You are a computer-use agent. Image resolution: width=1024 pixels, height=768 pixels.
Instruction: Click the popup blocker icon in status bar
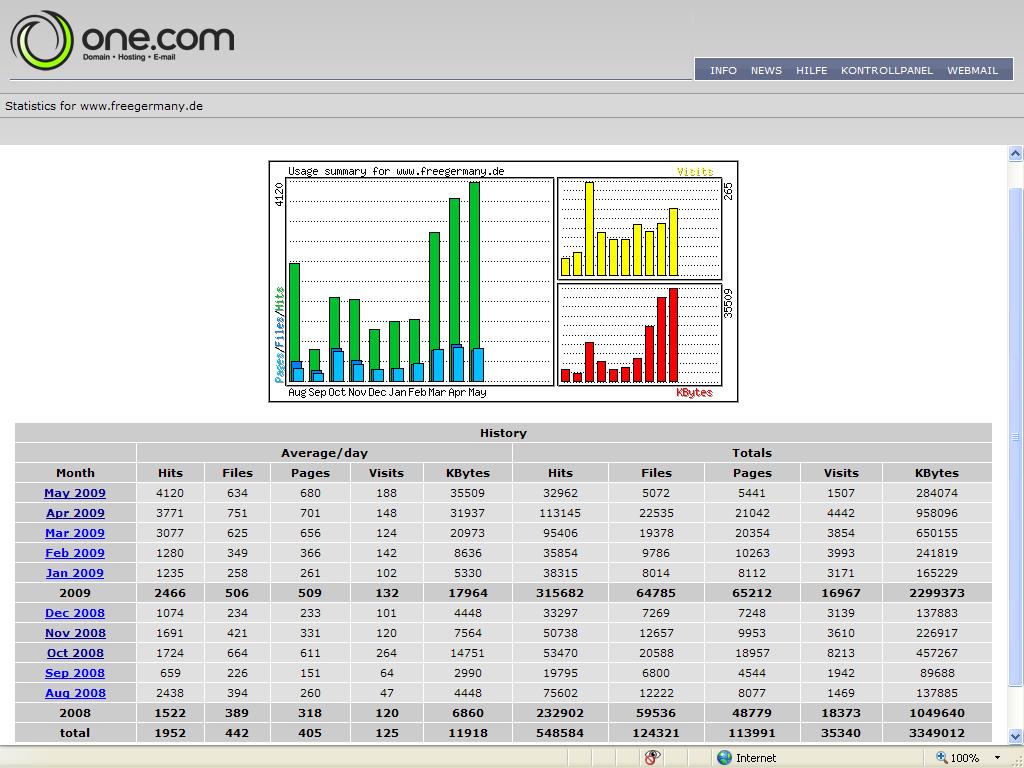[652, 758]
